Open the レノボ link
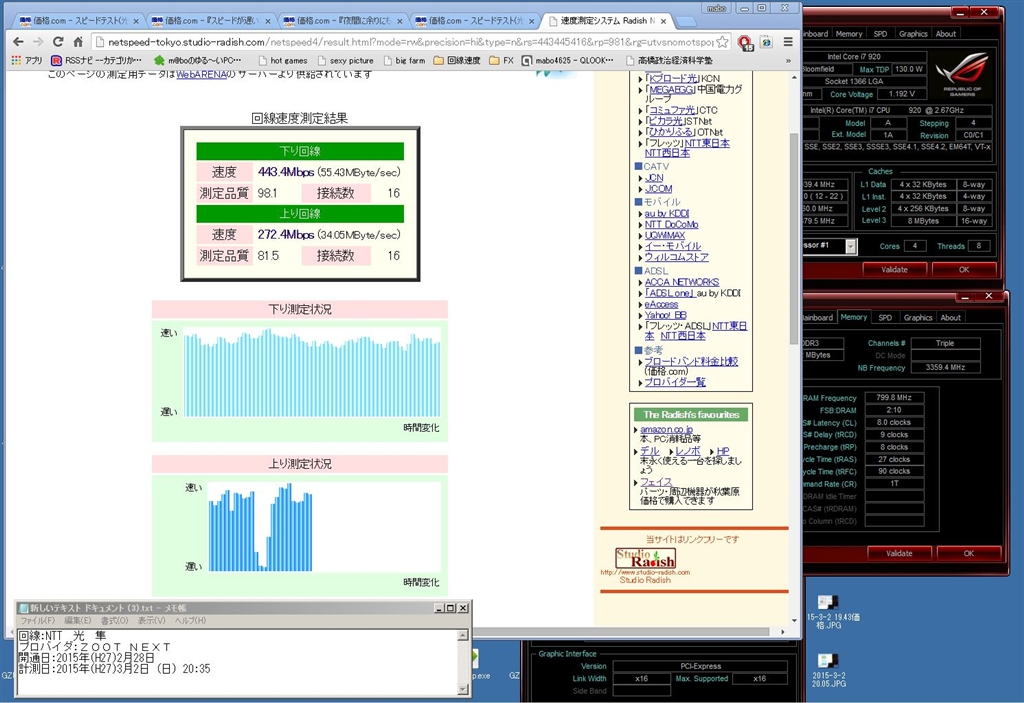Image resolution: width=1024 pixels, height=703 pixels. point(688,451)
